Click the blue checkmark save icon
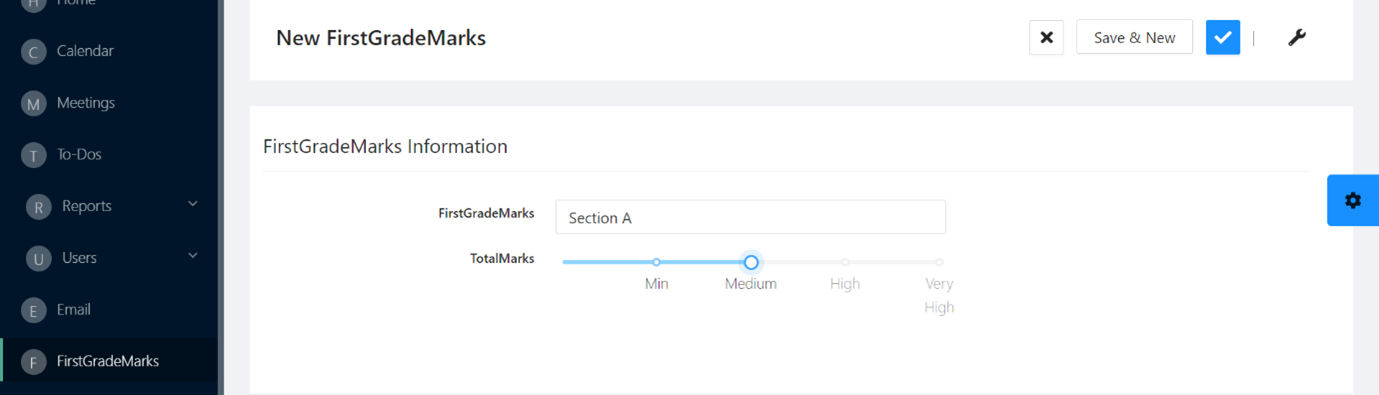The width and height of the screenshot is (1379, 395). (1223, 37)
